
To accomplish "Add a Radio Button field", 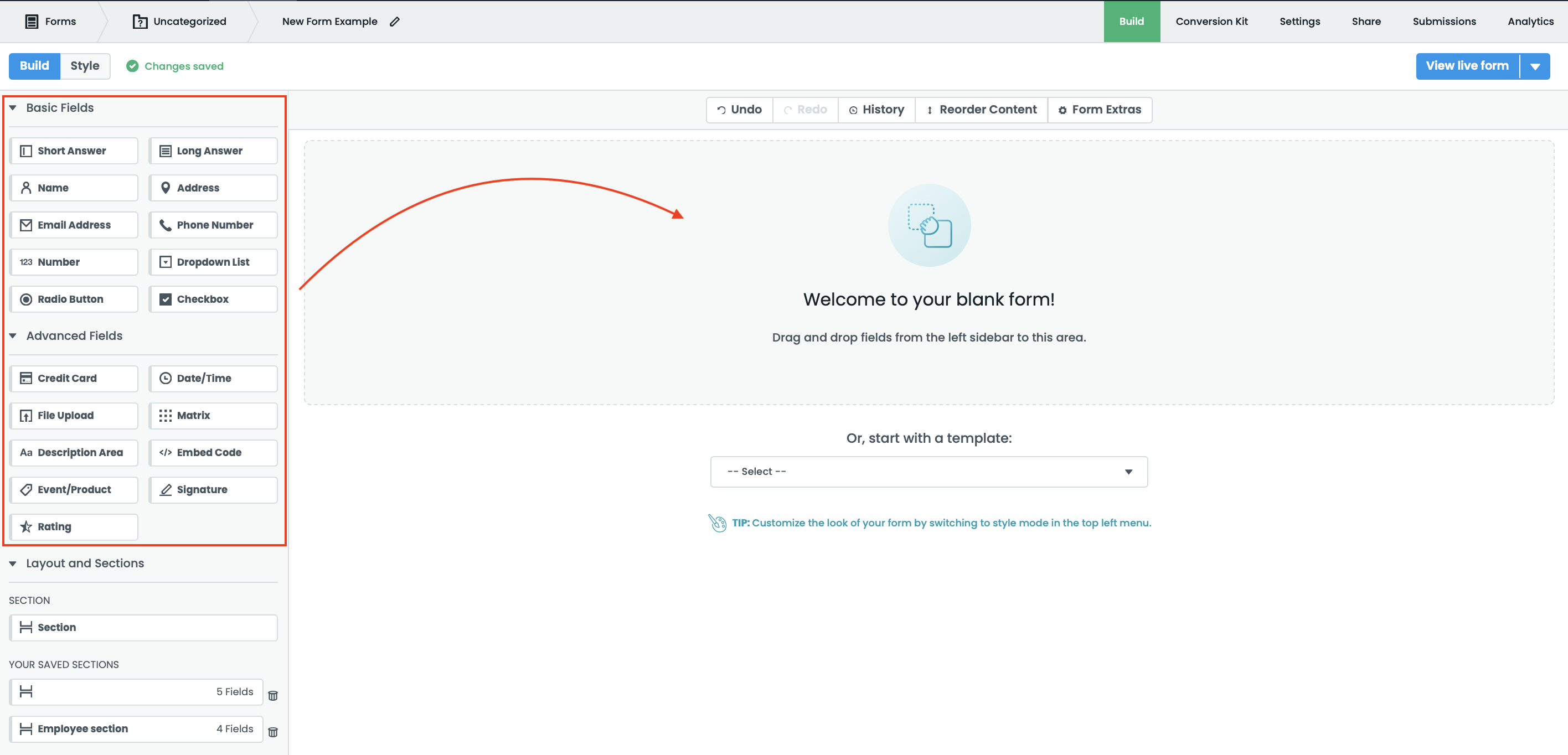I will click(x=74, y=299).
